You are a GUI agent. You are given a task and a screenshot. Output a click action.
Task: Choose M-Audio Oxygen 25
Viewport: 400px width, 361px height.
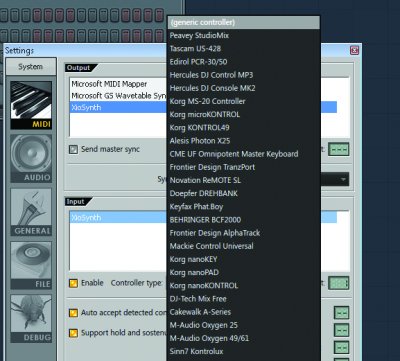(243, 325)
